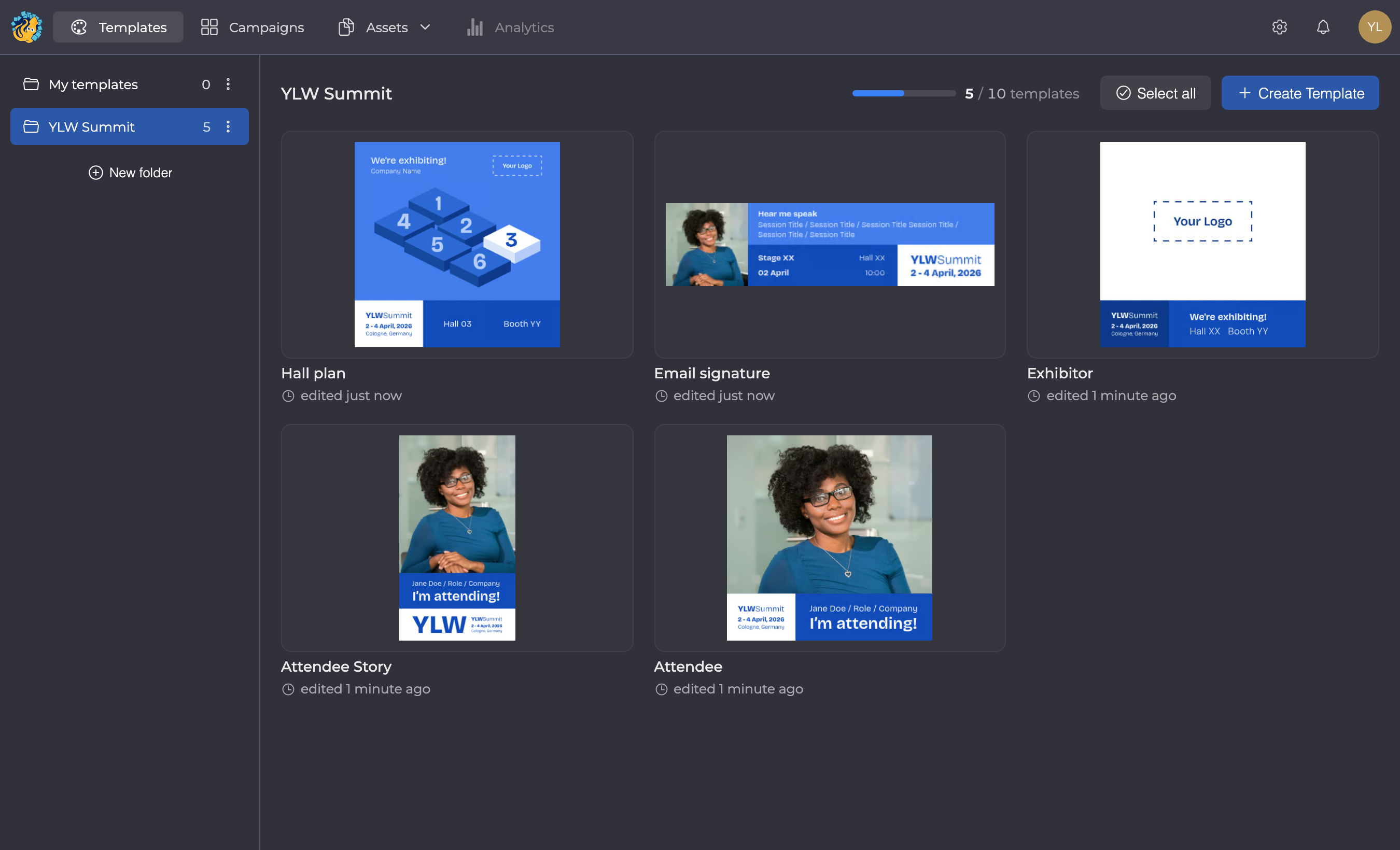Screen dimensions: 1400x850
Task: Select the My templates folder
Action: click(x=129, y=84)
